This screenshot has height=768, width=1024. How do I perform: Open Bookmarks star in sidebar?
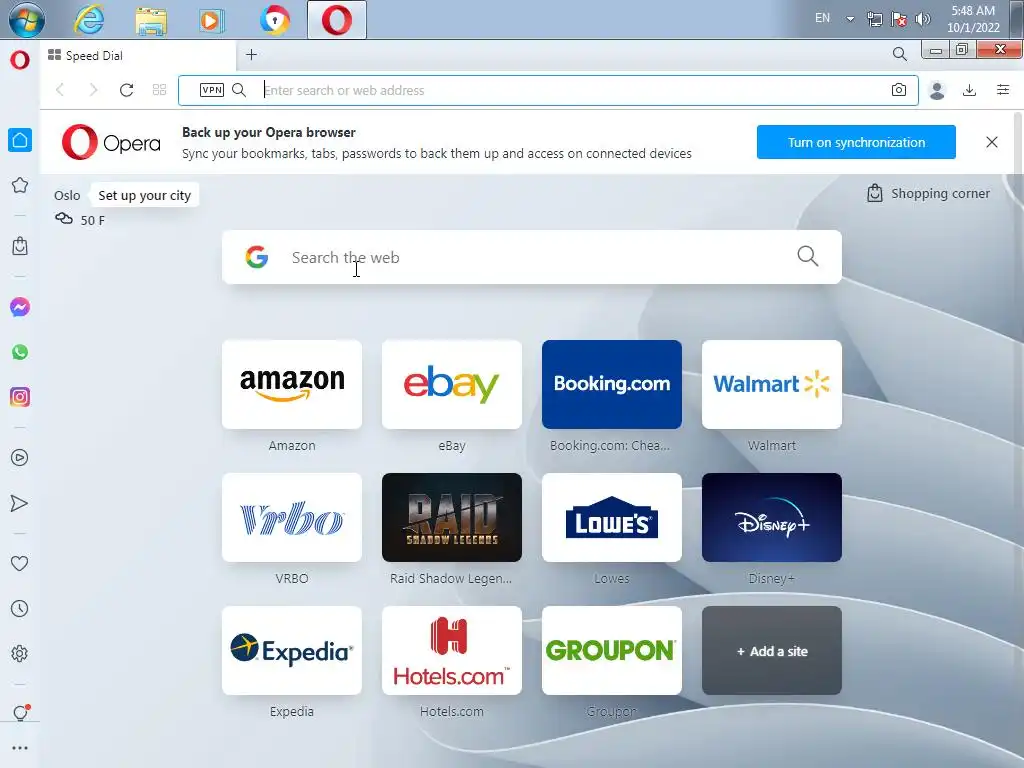point(20,185)
